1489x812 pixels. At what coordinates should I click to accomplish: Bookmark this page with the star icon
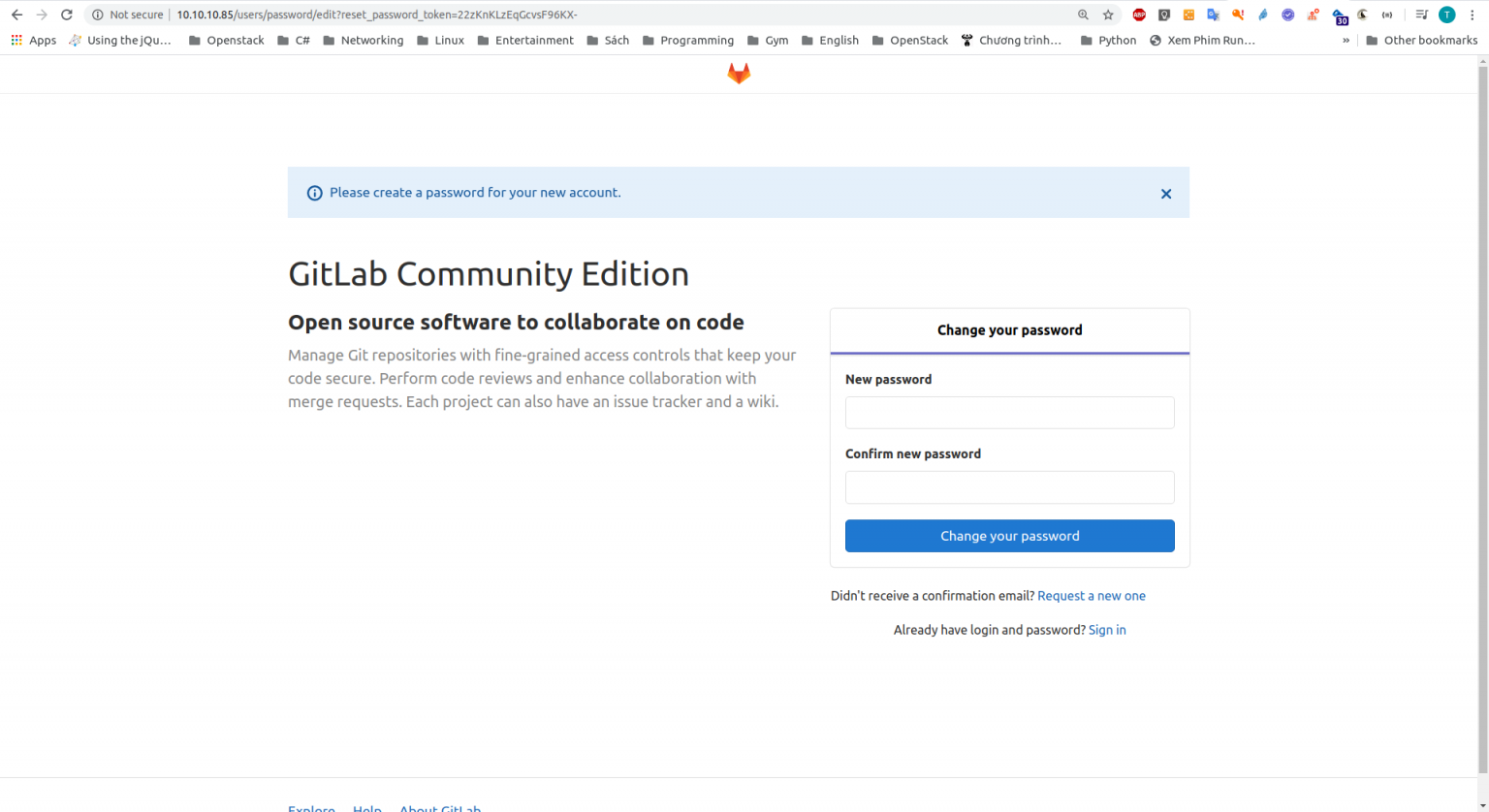[1108, 15]
